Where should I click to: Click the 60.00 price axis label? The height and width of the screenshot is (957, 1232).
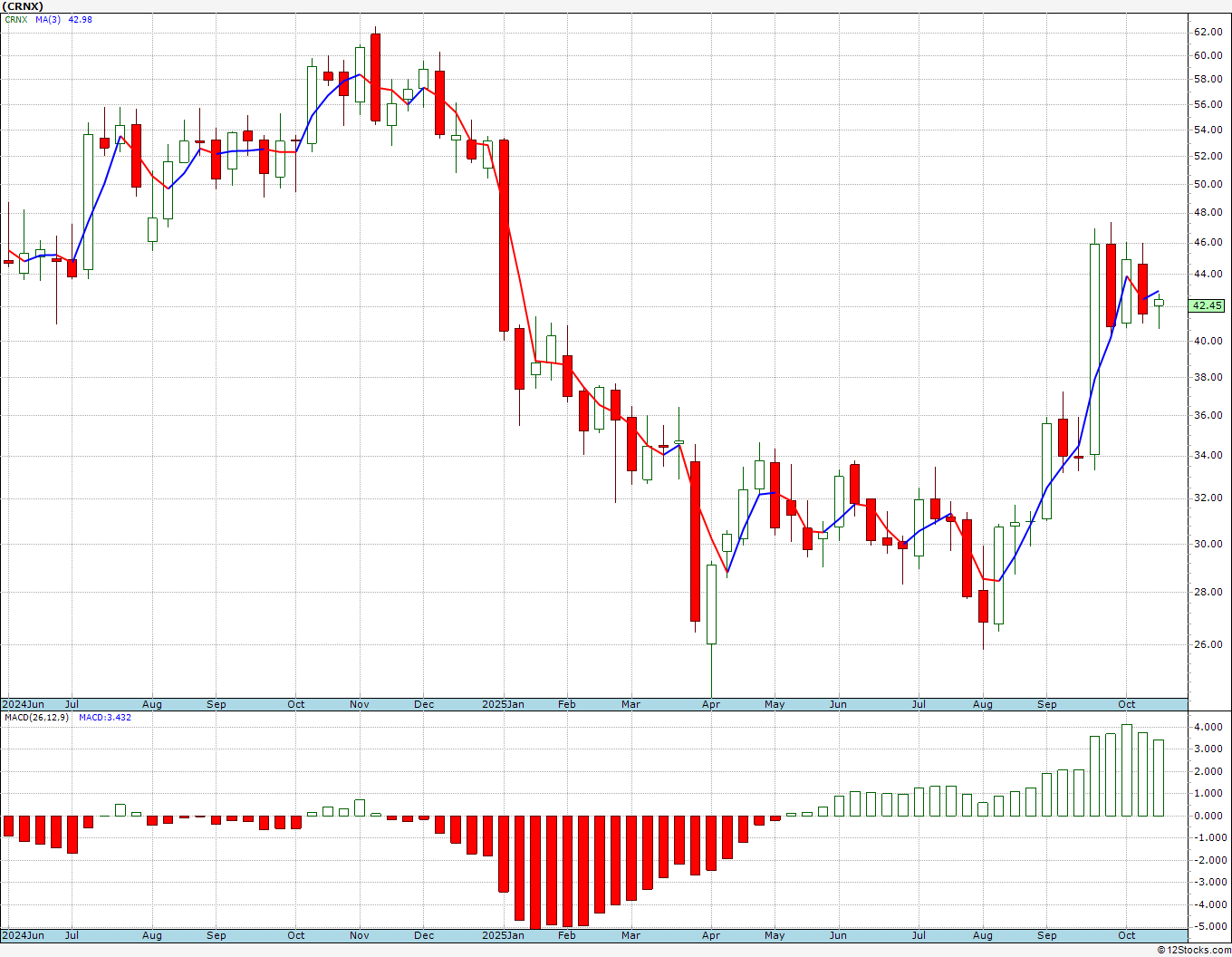[1208, 55]
